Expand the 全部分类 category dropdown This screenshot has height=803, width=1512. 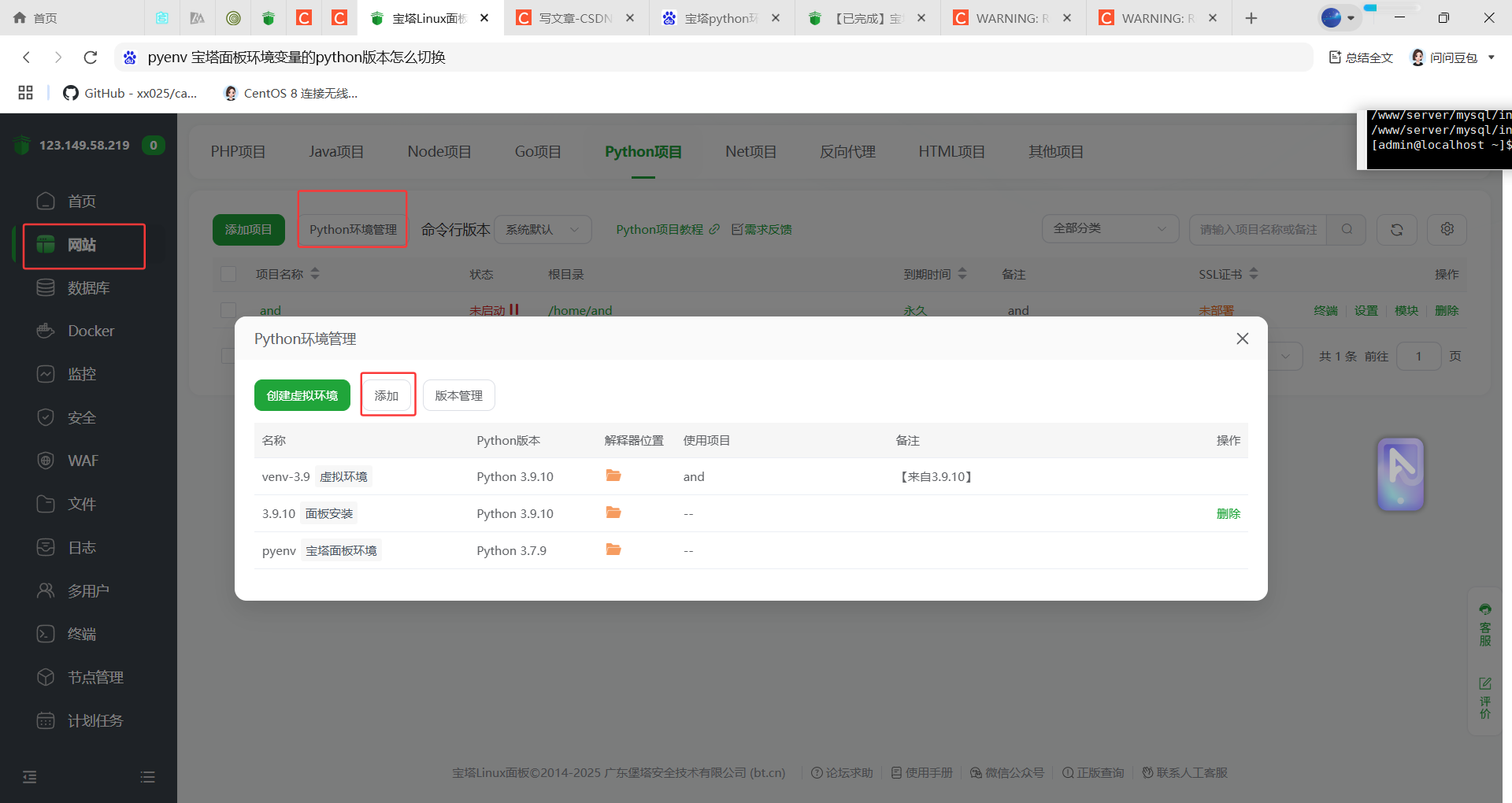point(1110,229)
